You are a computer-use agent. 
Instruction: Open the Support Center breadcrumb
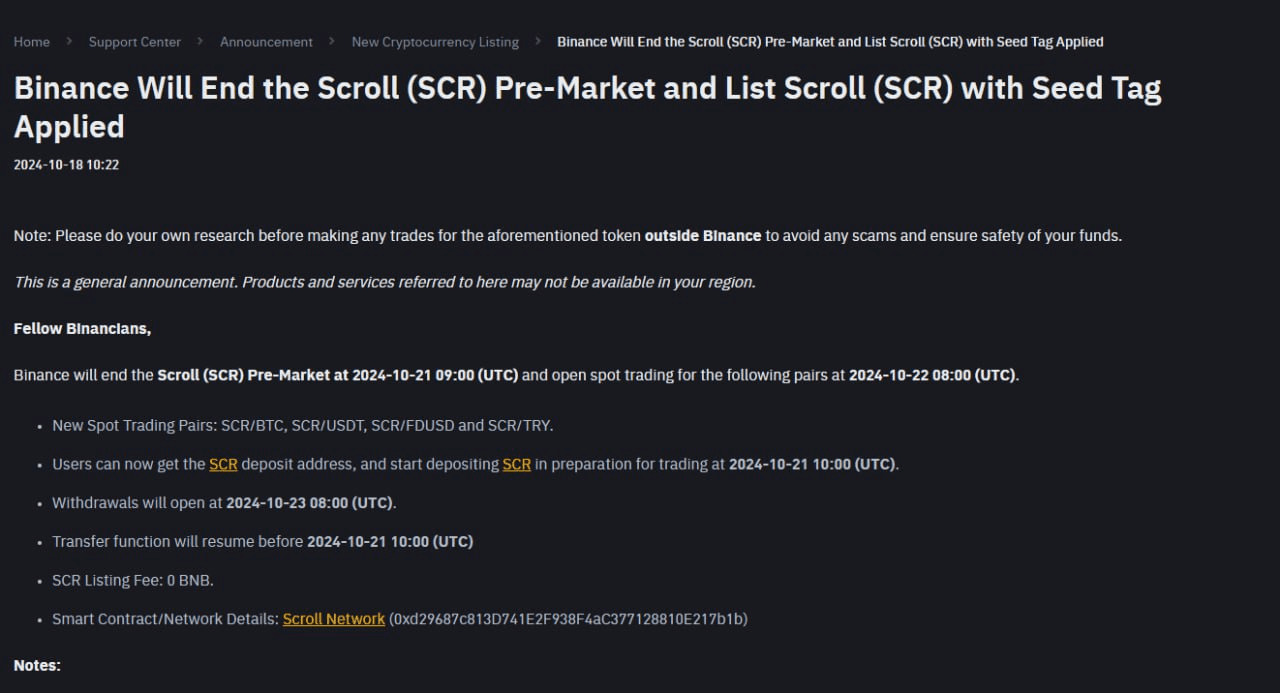point(135,42)
